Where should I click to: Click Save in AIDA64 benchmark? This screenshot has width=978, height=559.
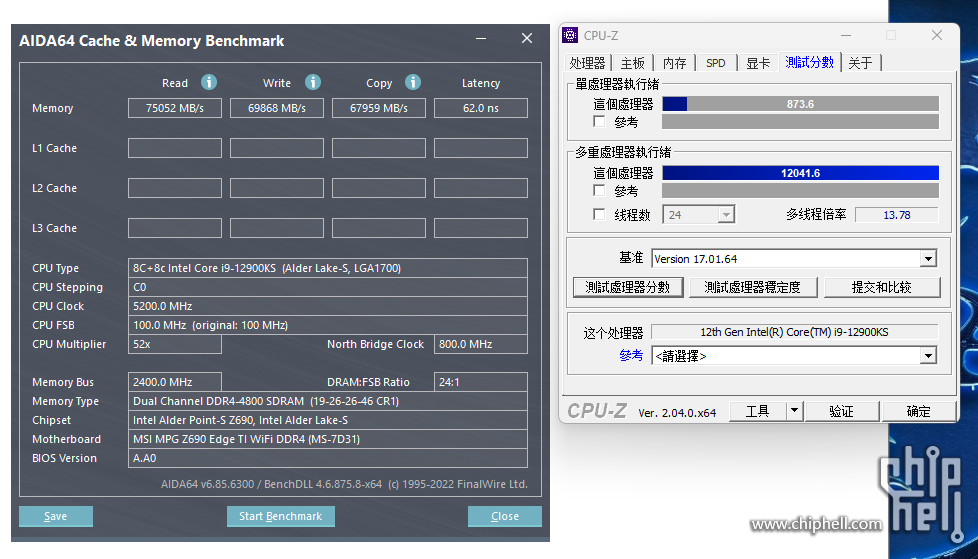(x=56, y=516)
